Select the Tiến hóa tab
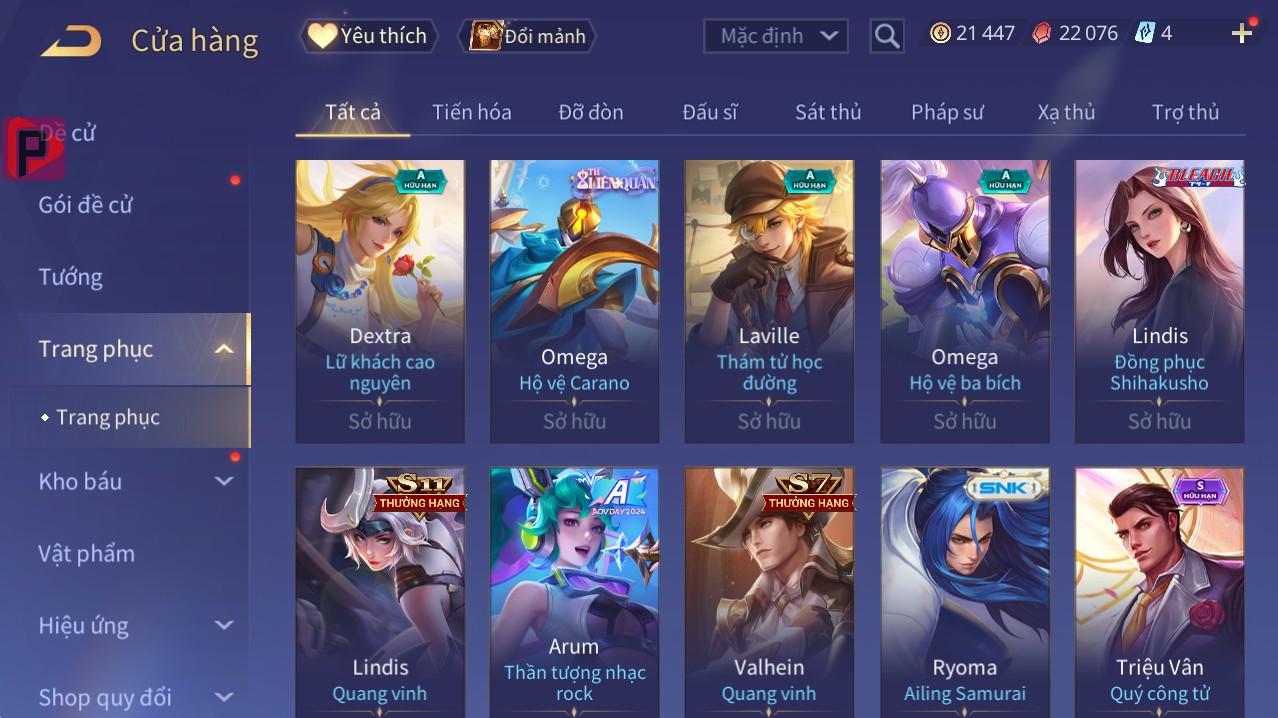This screenshot has width=1278, height=718. 471,112
